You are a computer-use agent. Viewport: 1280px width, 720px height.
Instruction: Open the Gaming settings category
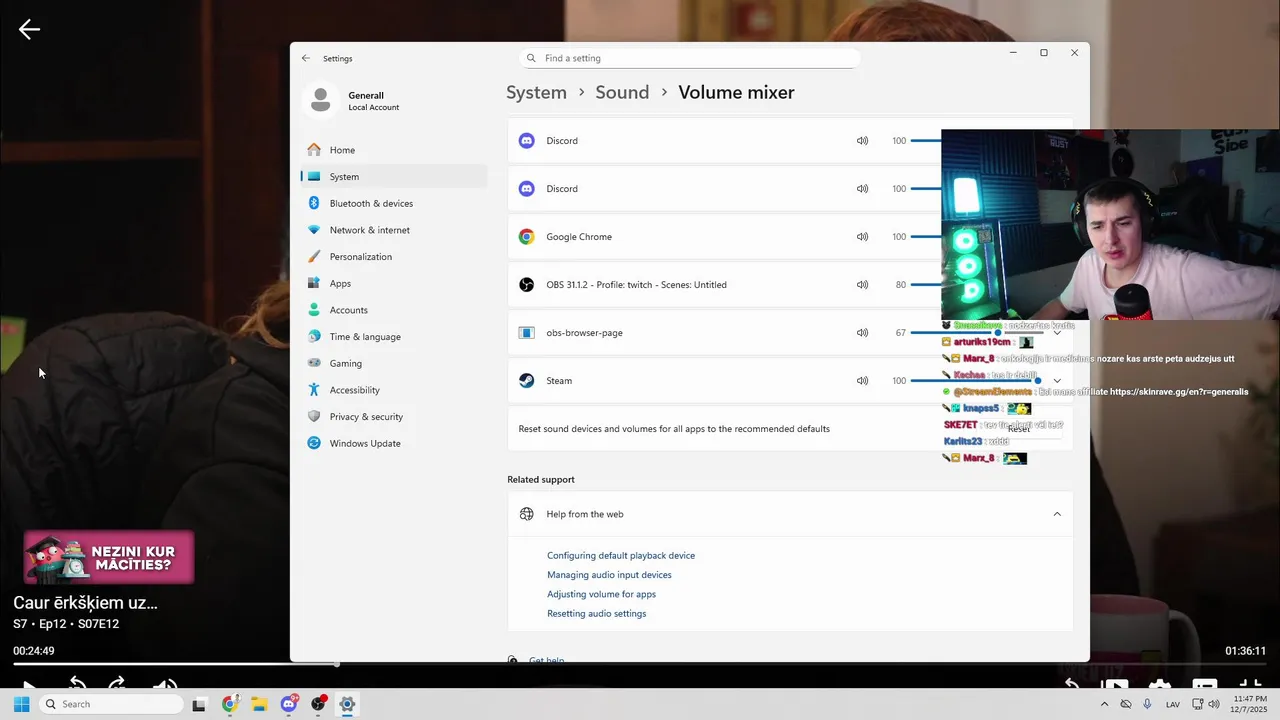[x=394, y=363]
